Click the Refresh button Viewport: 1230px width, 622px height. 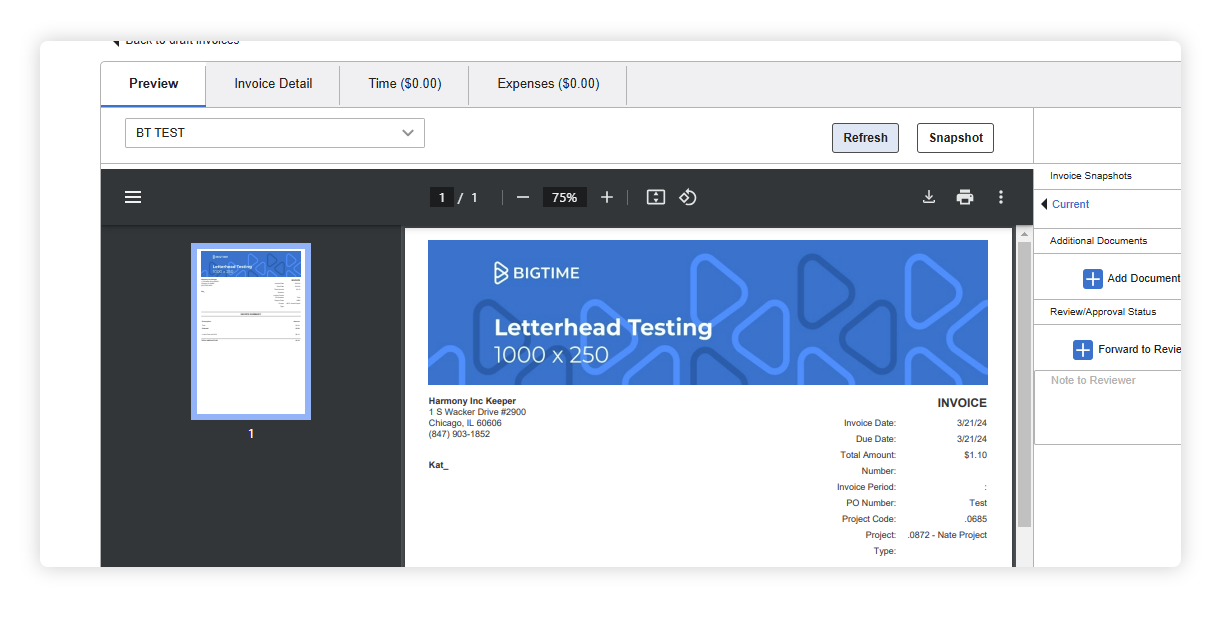coord(865,138)
